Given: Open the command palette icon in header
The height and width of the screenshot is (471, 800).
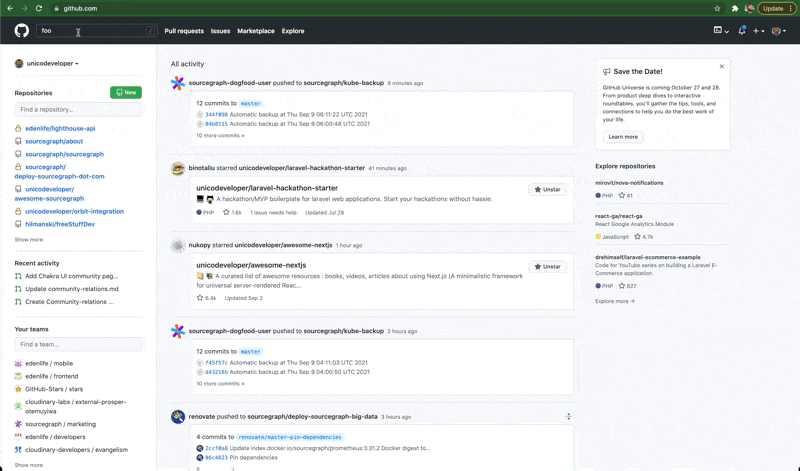Looking at the screenshot, I should pyautogui.click(x=720, y=31).
